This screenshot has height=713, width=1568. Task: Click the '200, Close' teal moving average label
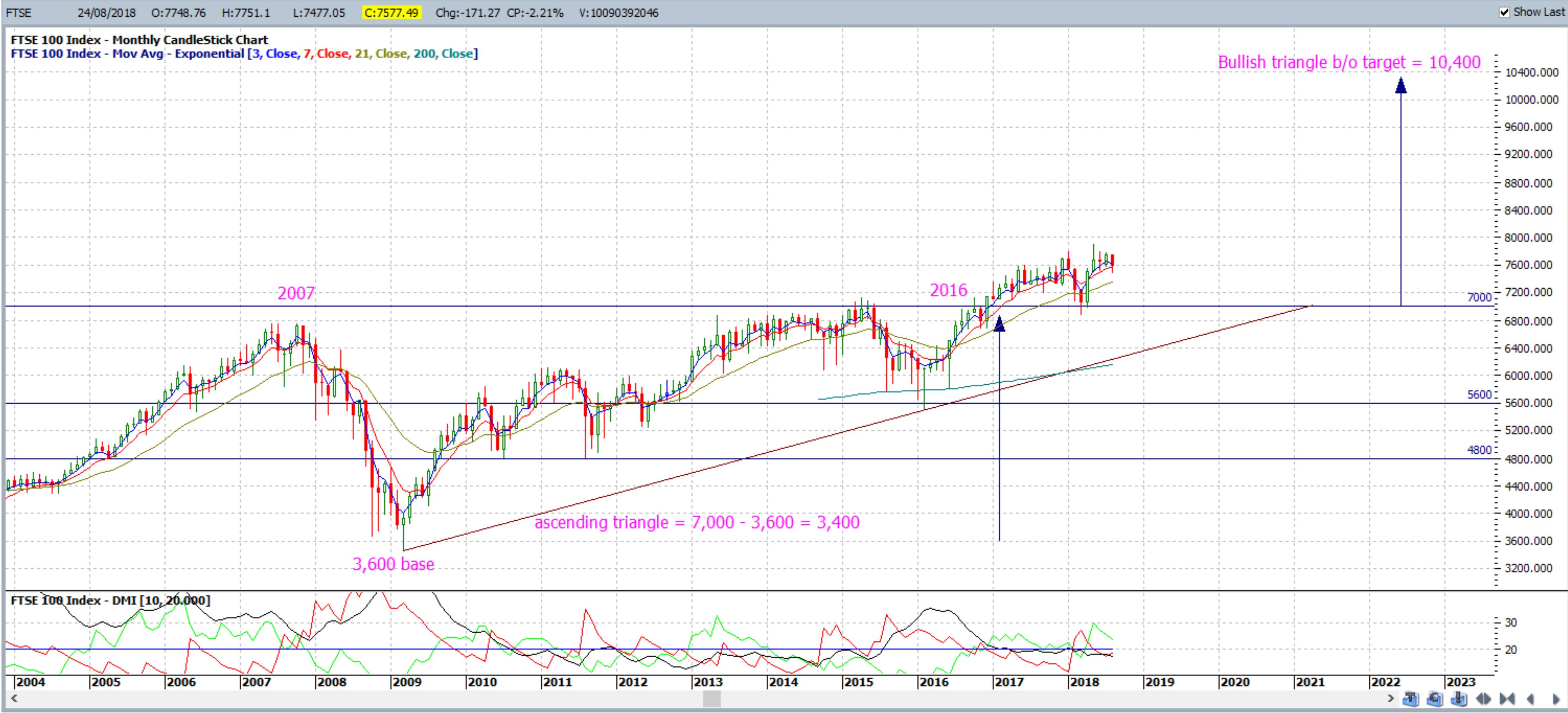pos(443,54)
